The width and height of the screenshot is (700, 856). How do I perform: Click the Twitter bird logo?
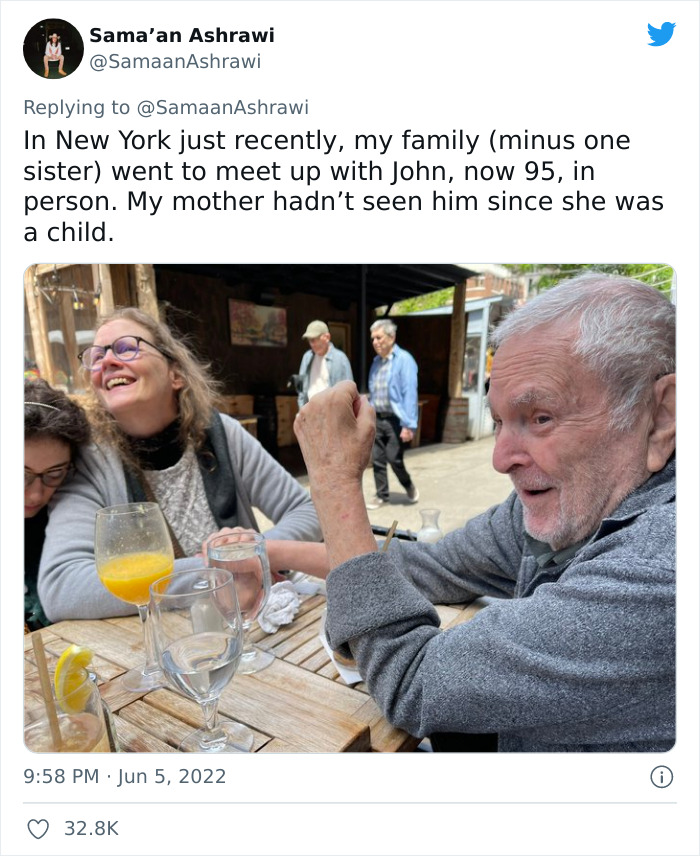661,34
